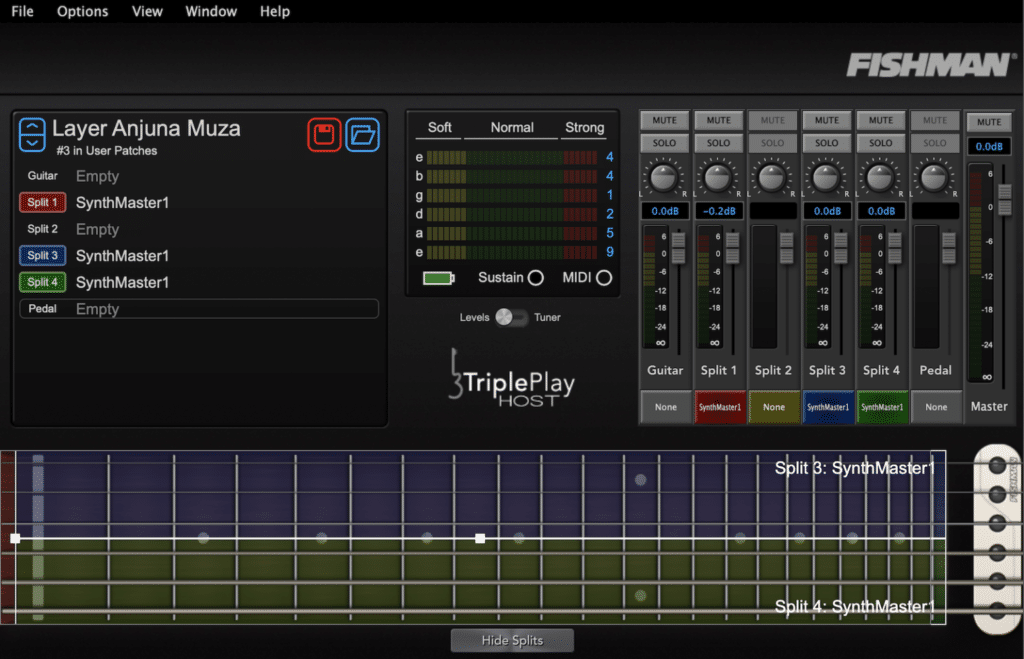Solo the Split 3 channel

click(x=827, y=142)
